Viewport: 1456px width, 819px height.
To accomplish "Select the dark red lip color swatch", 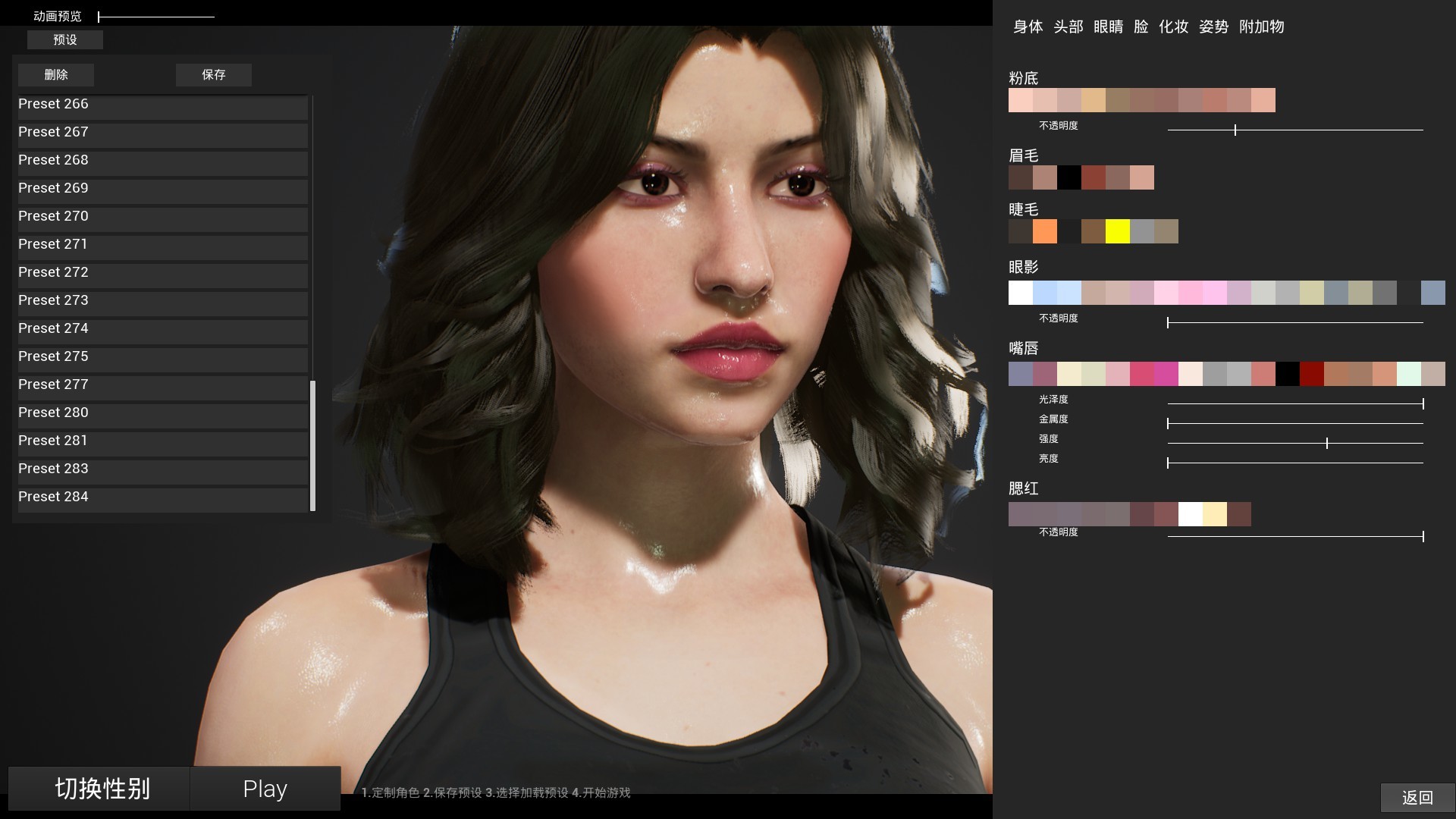I will 1311,374.
